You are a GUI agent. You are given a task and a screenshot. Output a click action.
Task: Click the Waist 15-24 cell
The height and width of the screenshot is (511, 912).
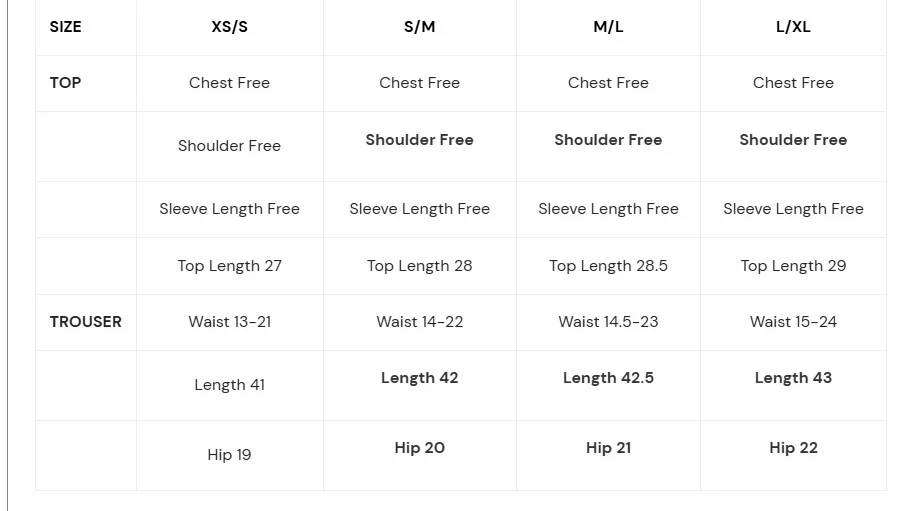tap(793, 322)
